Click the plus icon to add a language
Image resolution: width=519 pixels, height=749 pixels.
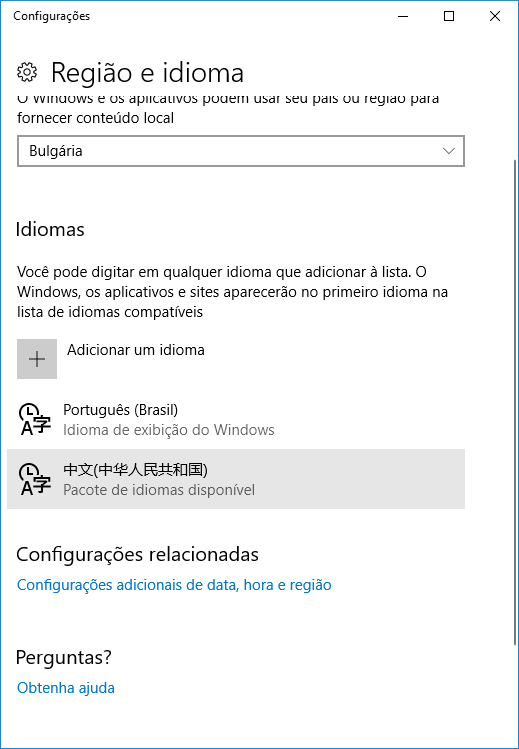(x=37, y=359)
